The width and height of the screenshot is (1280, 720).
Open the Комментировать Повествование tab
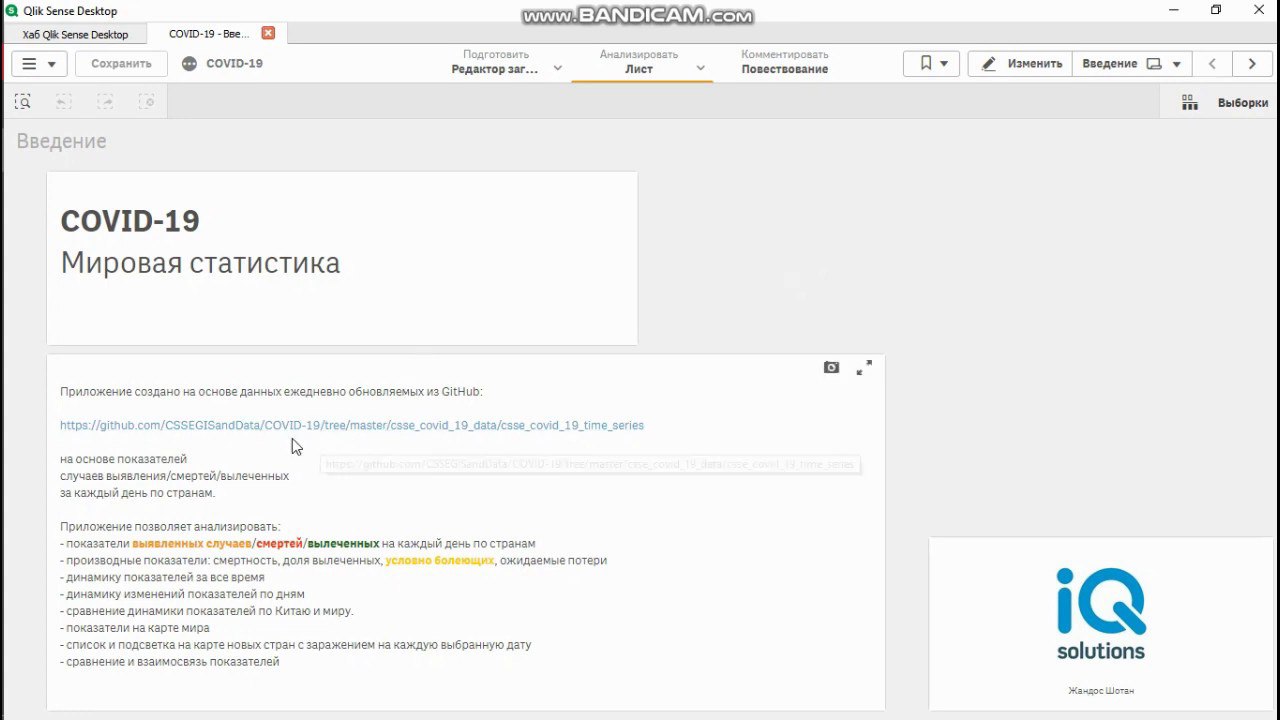coord(785,62)
